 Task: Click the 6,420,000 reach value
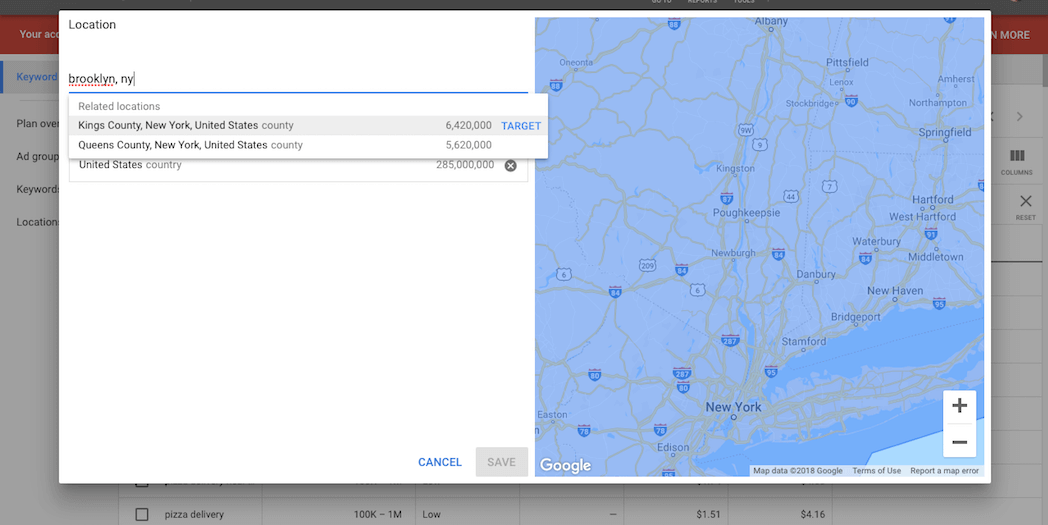469,125
